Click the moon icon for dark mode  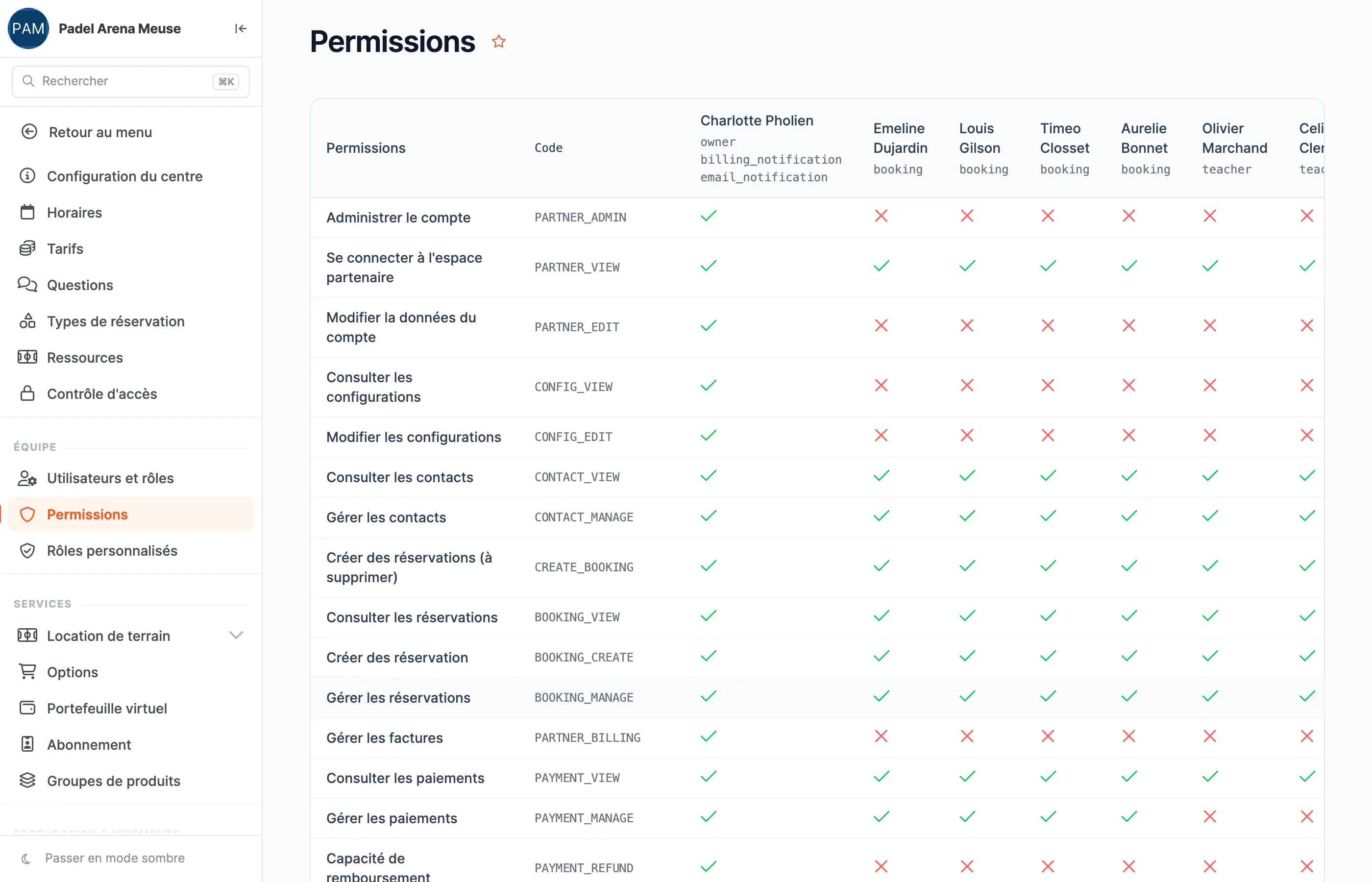[x=26, y=858]
